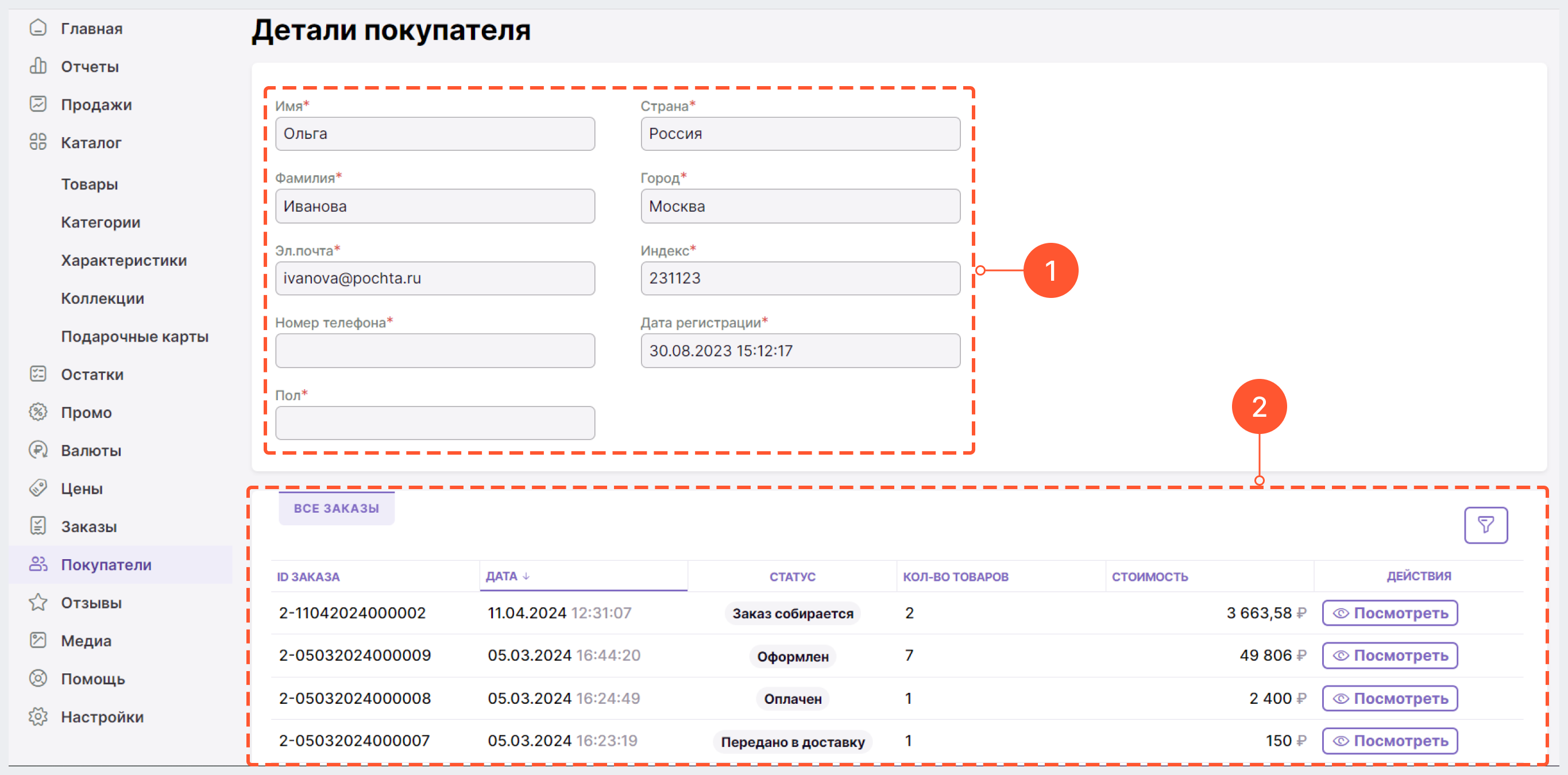Screen dimensions: 1568x775
Task: Open the orders filter funnel button
Action: 1485,525
